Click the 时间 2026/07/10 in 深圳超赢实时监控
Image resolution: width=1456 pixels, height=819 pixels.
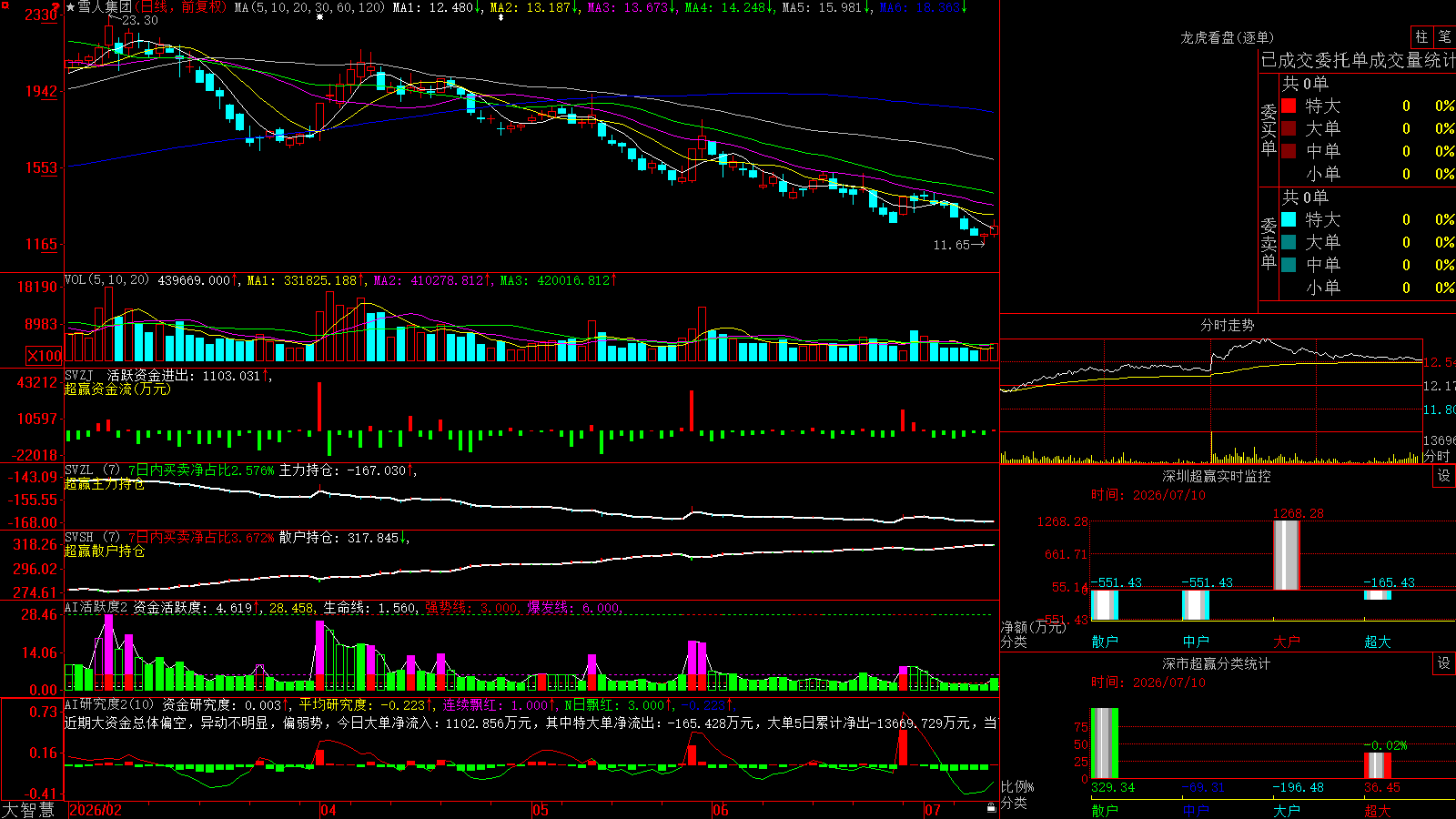click(1148, 495)
